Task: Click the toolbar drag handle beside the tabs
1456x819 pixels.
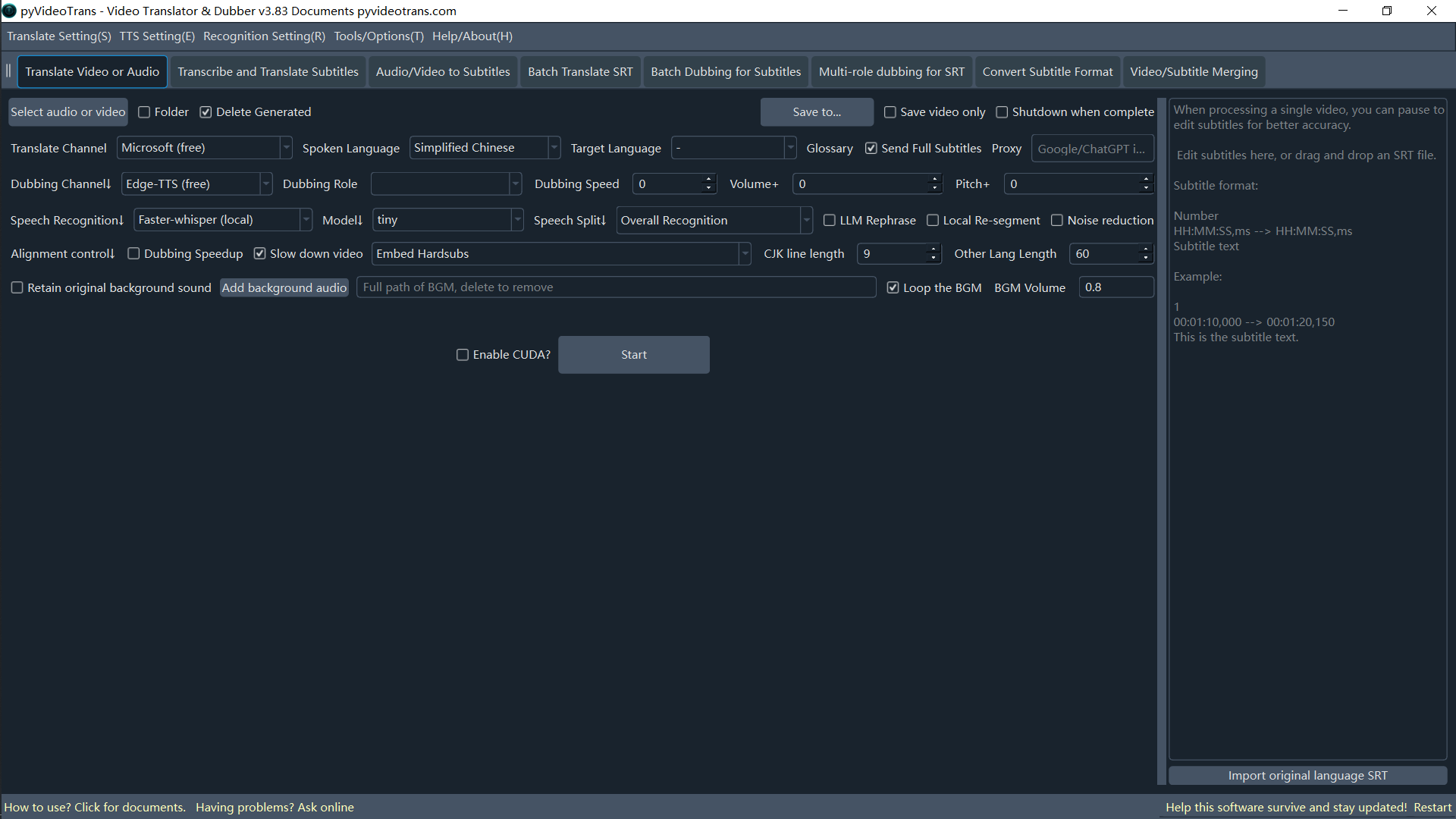Action: point(8,71)
